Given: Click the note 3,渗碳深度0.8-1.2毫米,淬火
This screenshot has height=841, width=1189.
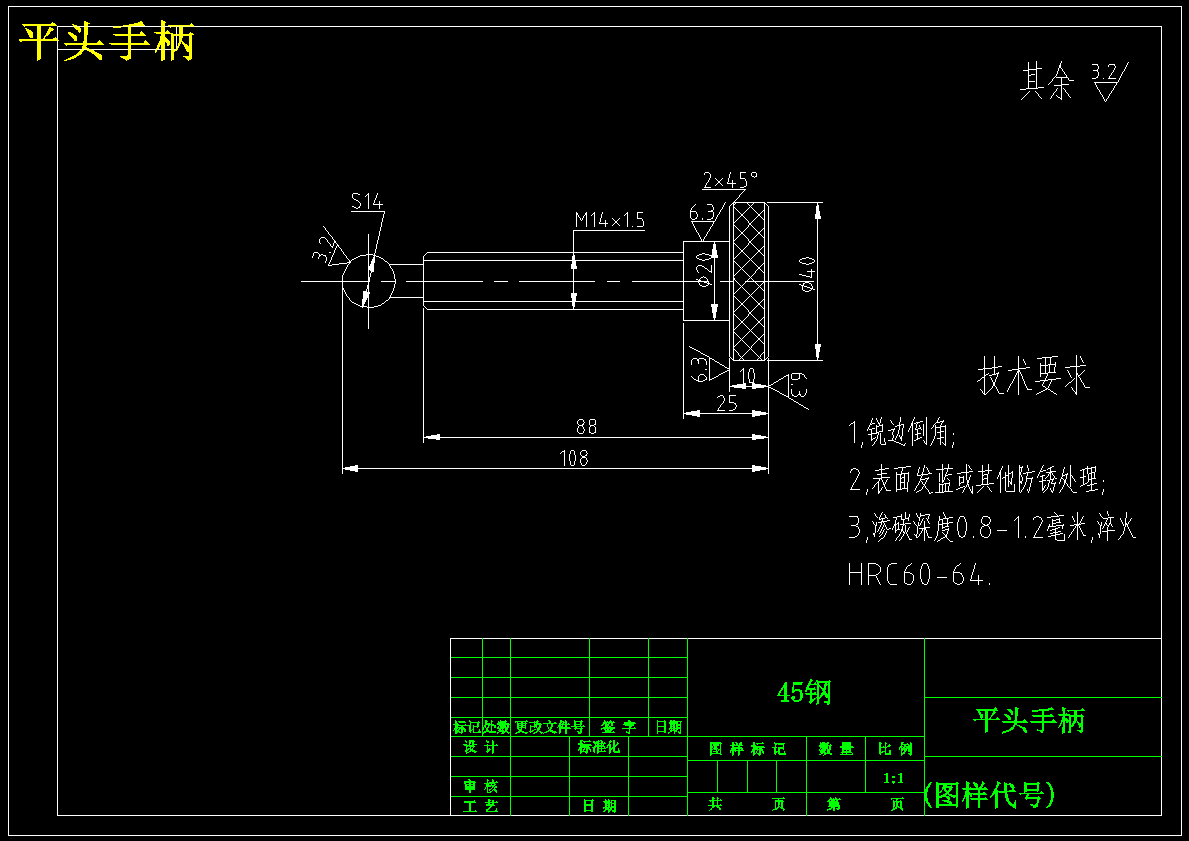Looking at the screenshot, I should tap(992, 526).
